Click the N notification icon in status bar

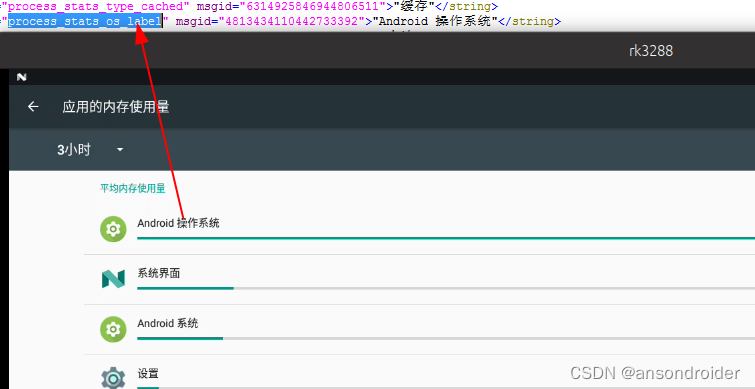tap(22, 77)
